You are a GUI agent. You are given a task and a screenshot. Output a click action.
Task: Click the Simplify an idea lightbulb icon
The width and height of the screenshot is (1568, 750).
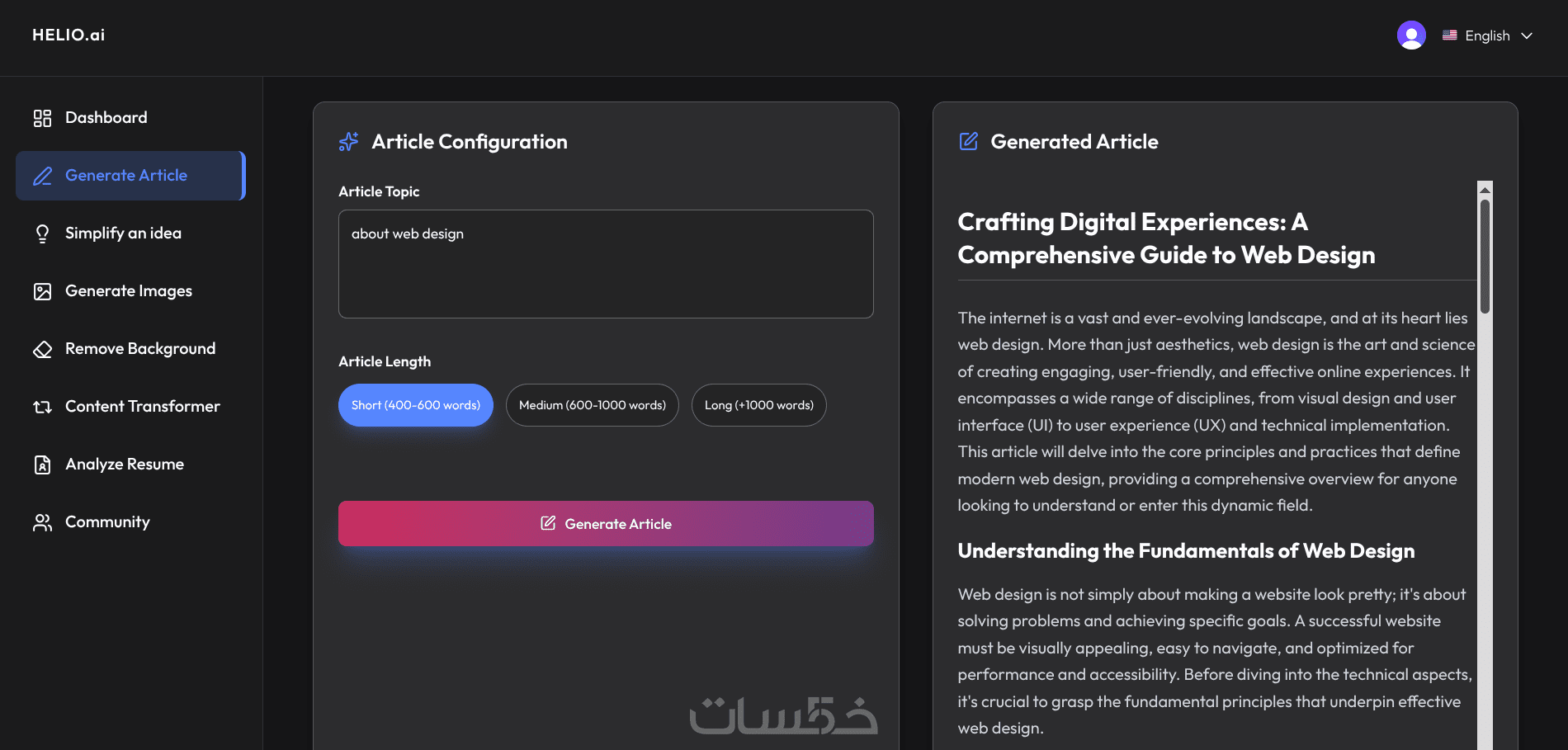42,233
